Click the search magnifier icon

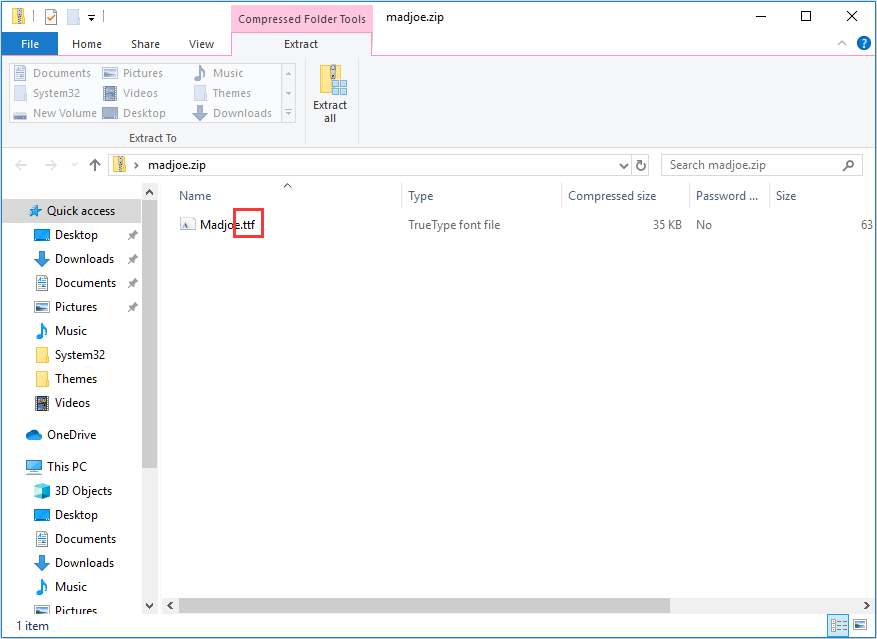[848, 165]
